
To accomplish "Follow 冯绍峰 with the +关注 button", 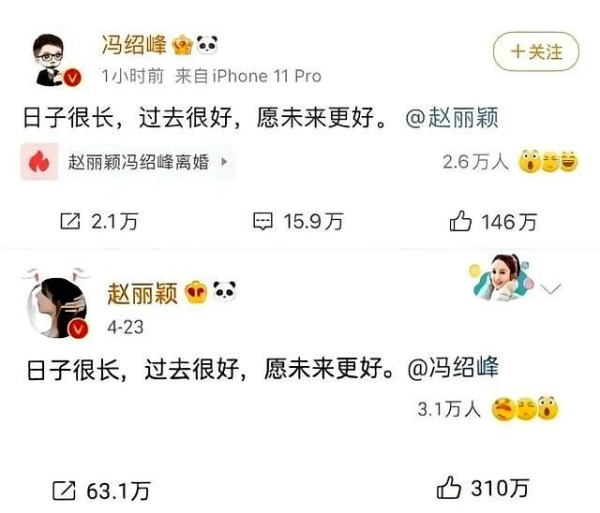I will pyautogui.click(x=536, y=52).
